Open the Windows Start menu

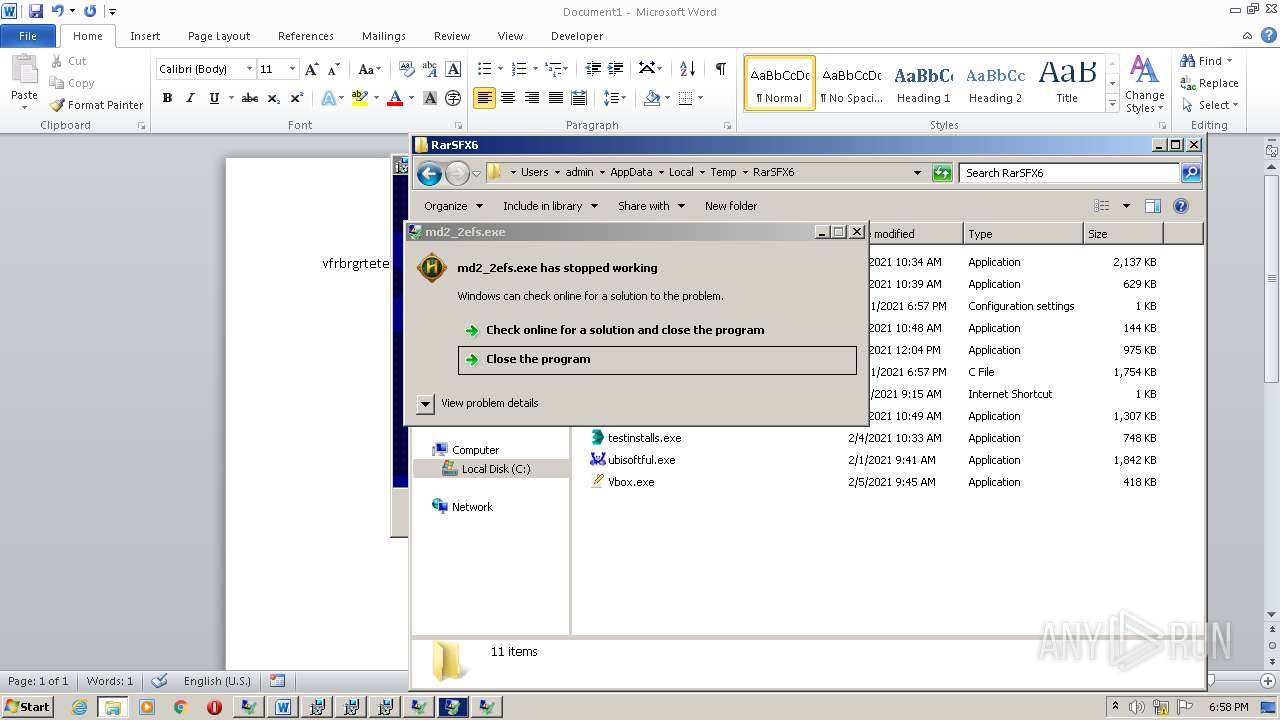coord(27,707)
